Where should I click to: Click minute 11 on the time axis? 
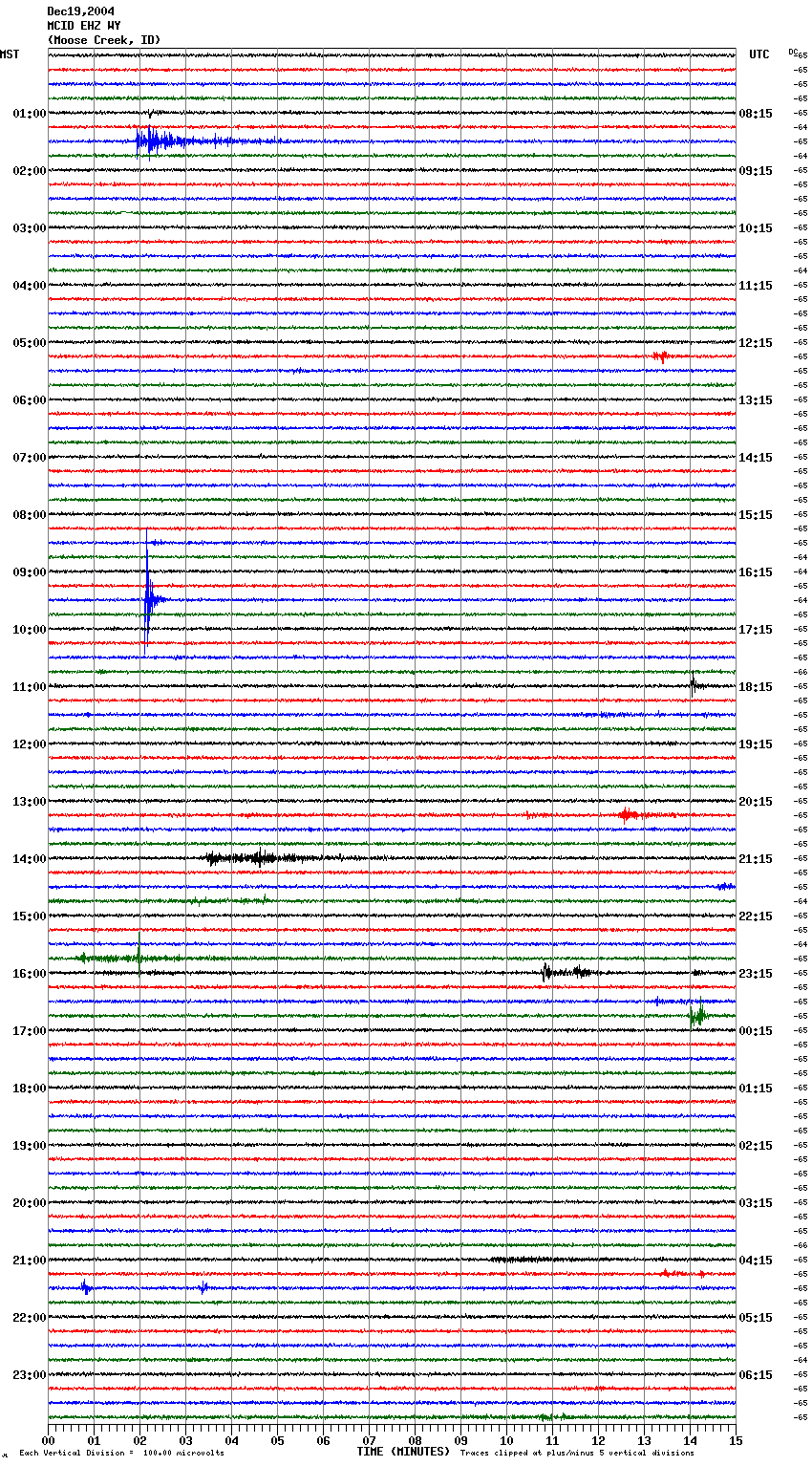552,1440
